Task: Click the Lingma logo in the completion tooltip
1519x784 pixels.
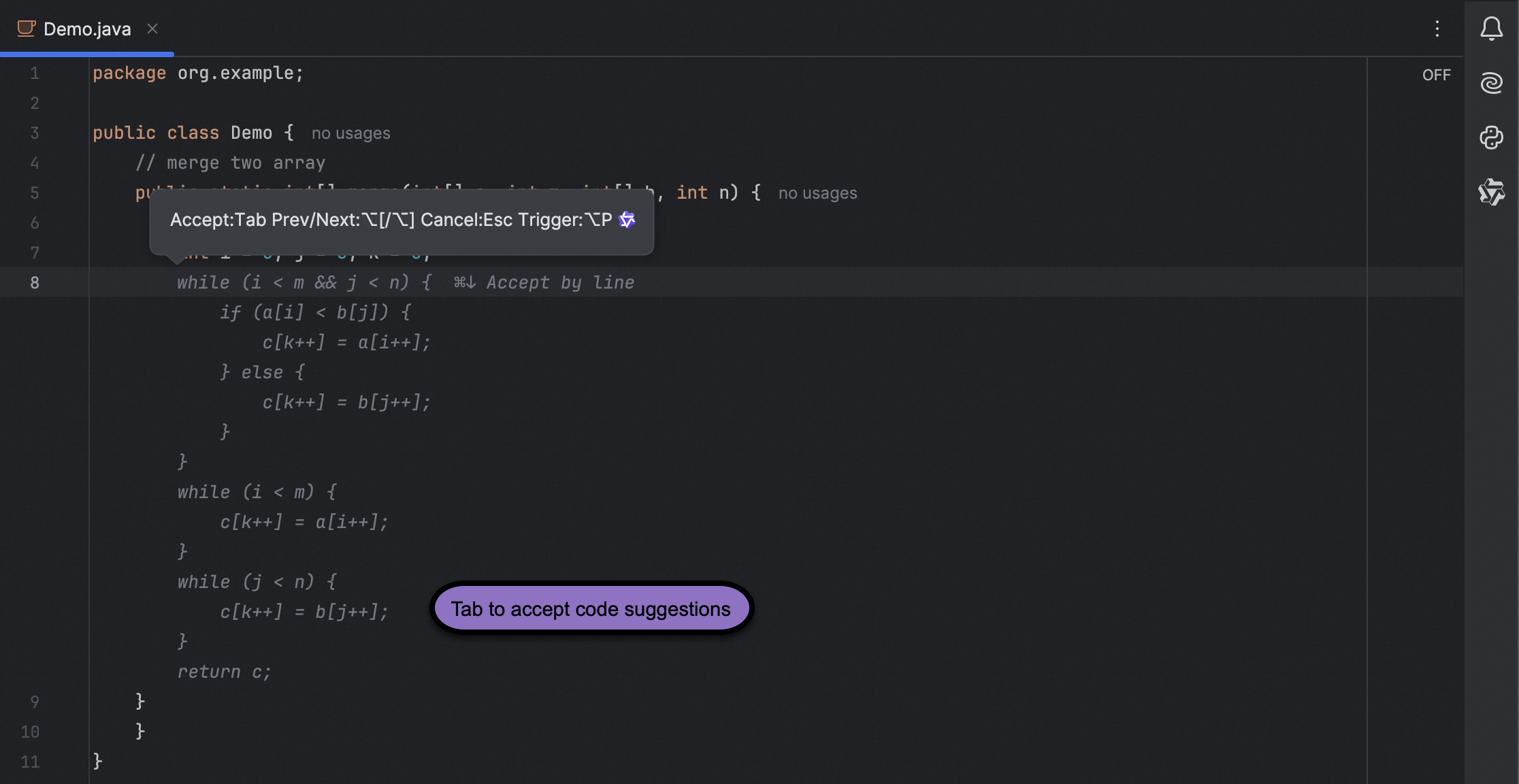Action: [x=627, y=220]
